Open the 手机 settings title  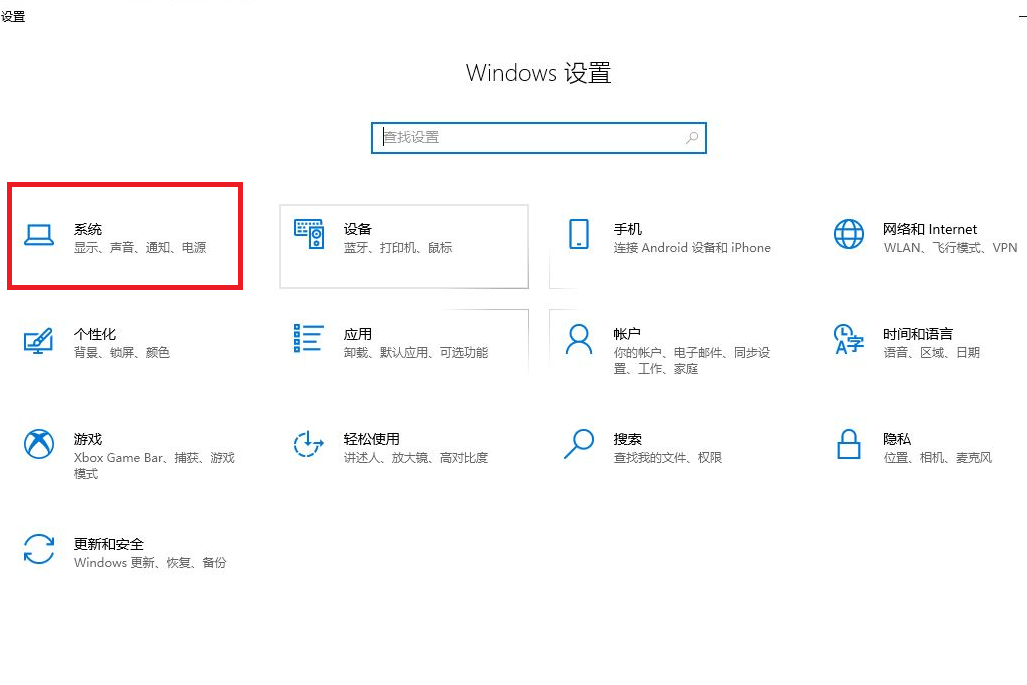pos(627,229)
